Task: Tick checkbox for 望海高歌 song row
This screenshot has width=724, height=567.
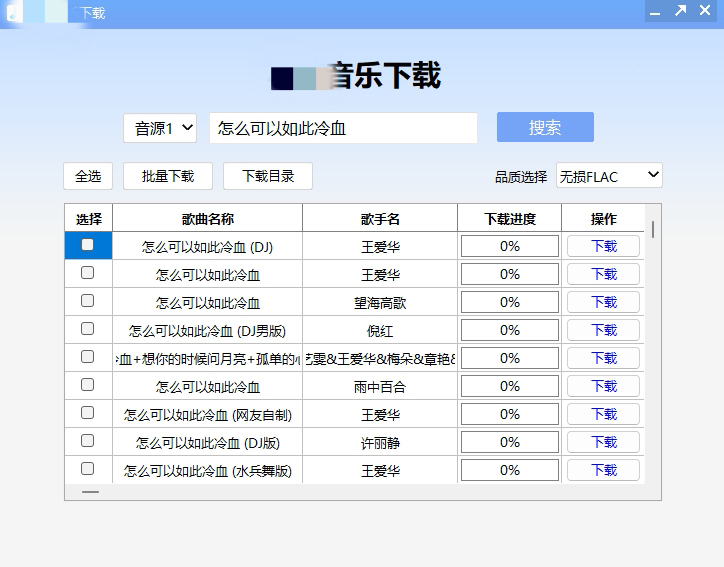Action: pos(87,301)
